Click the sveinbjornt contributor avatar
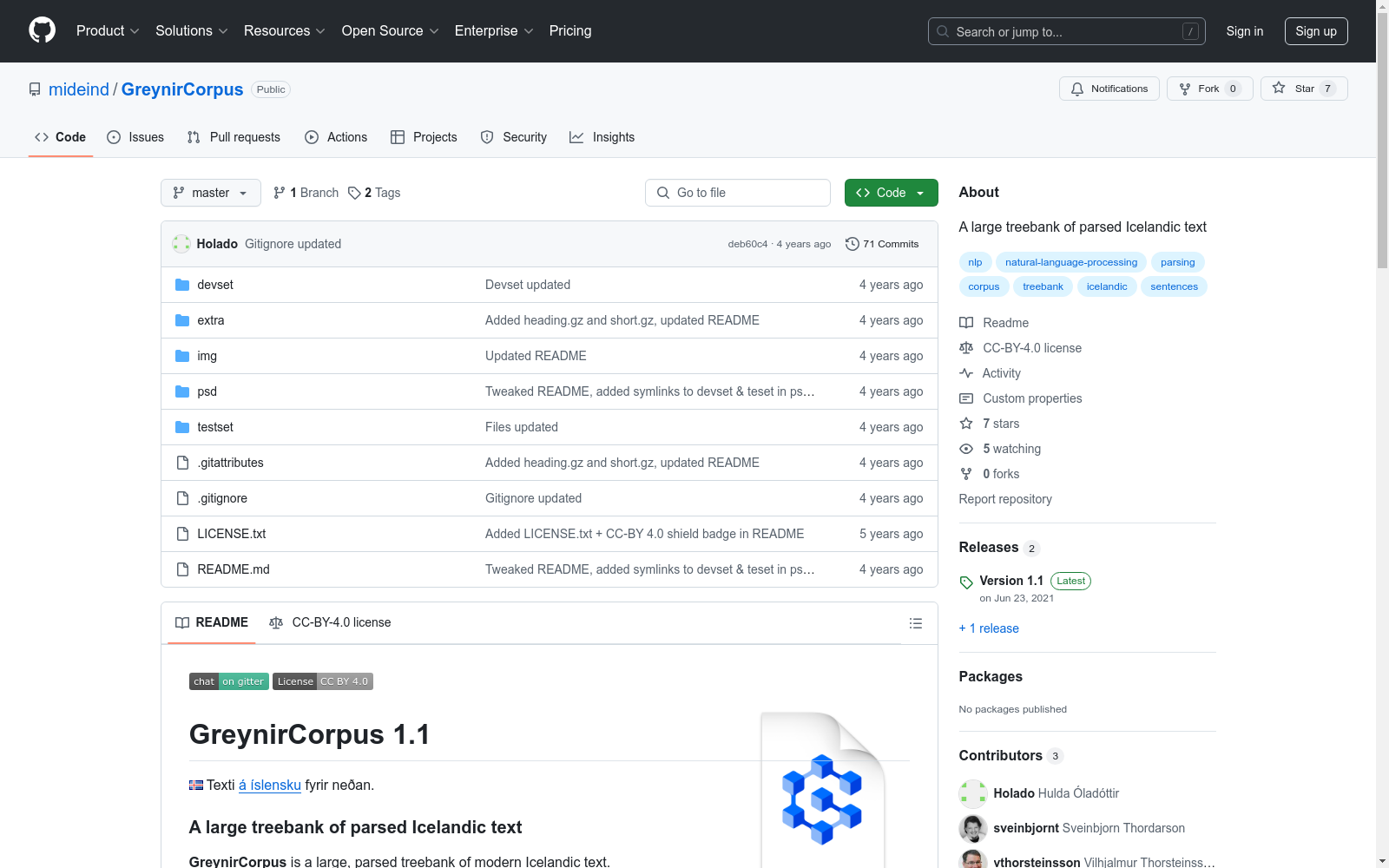Image resolution: width=1389 pixels, height=868 pixels. pyautogui.click(x=973, y=828)
